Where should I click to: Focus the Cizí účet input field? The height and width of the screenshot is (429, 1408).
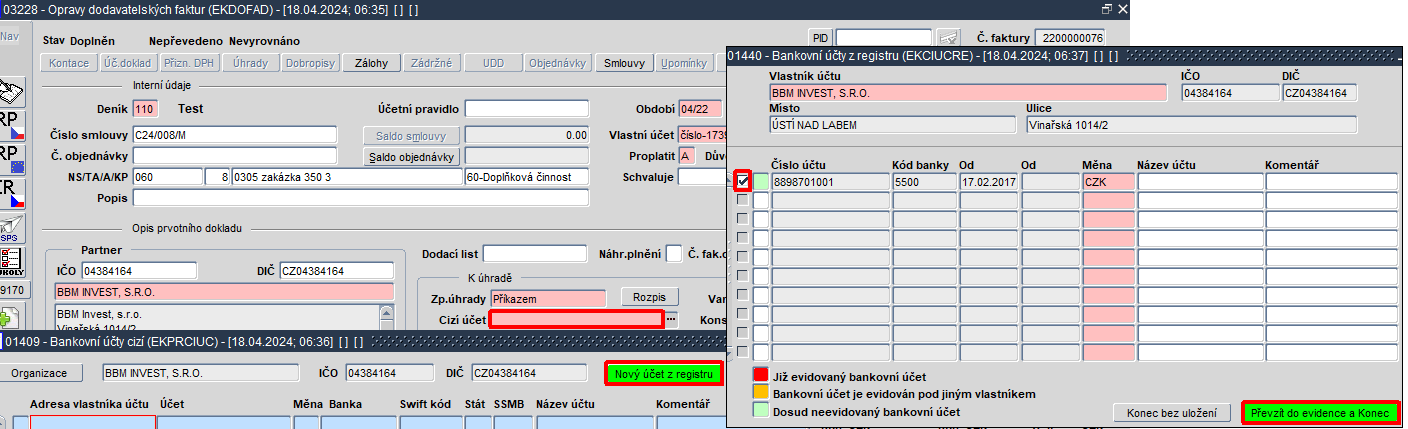click(x=576, y=319)
